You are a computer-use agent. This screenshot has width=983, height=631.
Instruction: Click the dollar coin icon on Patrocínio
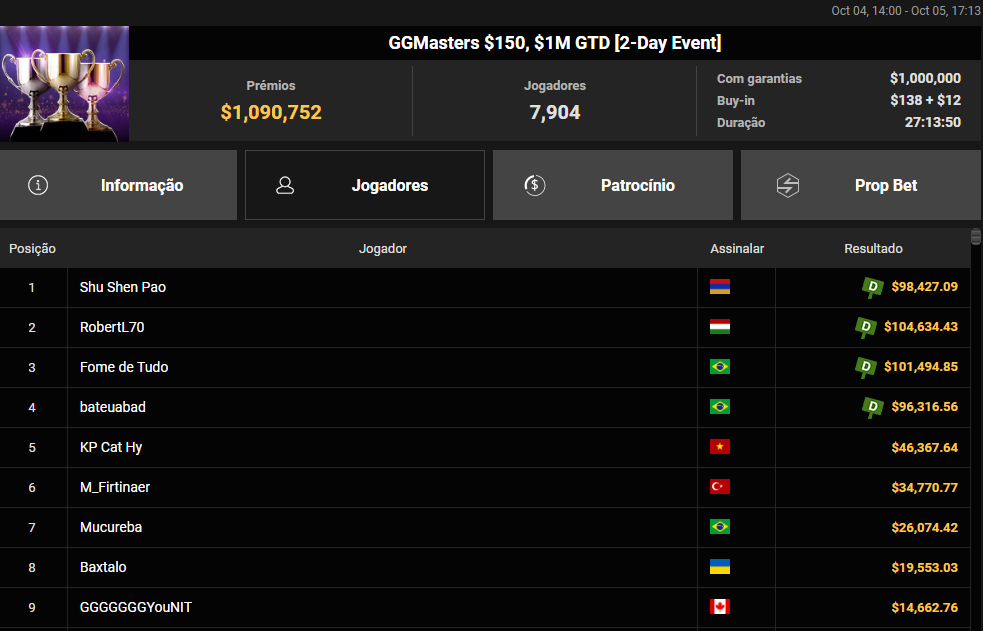click(535, 185)
